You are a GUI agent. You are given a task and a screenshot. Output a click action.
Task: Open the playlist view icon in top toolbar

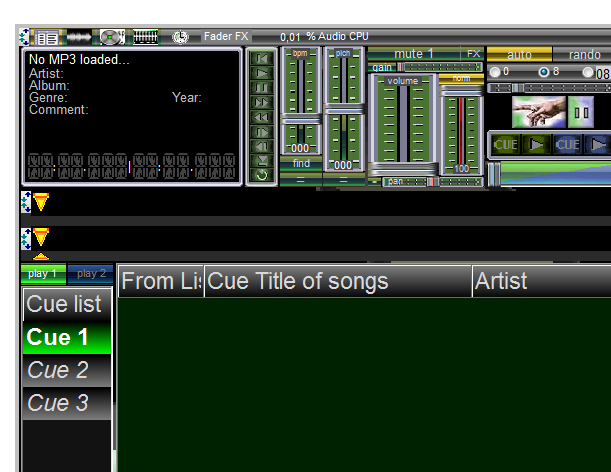coord(47,37)
